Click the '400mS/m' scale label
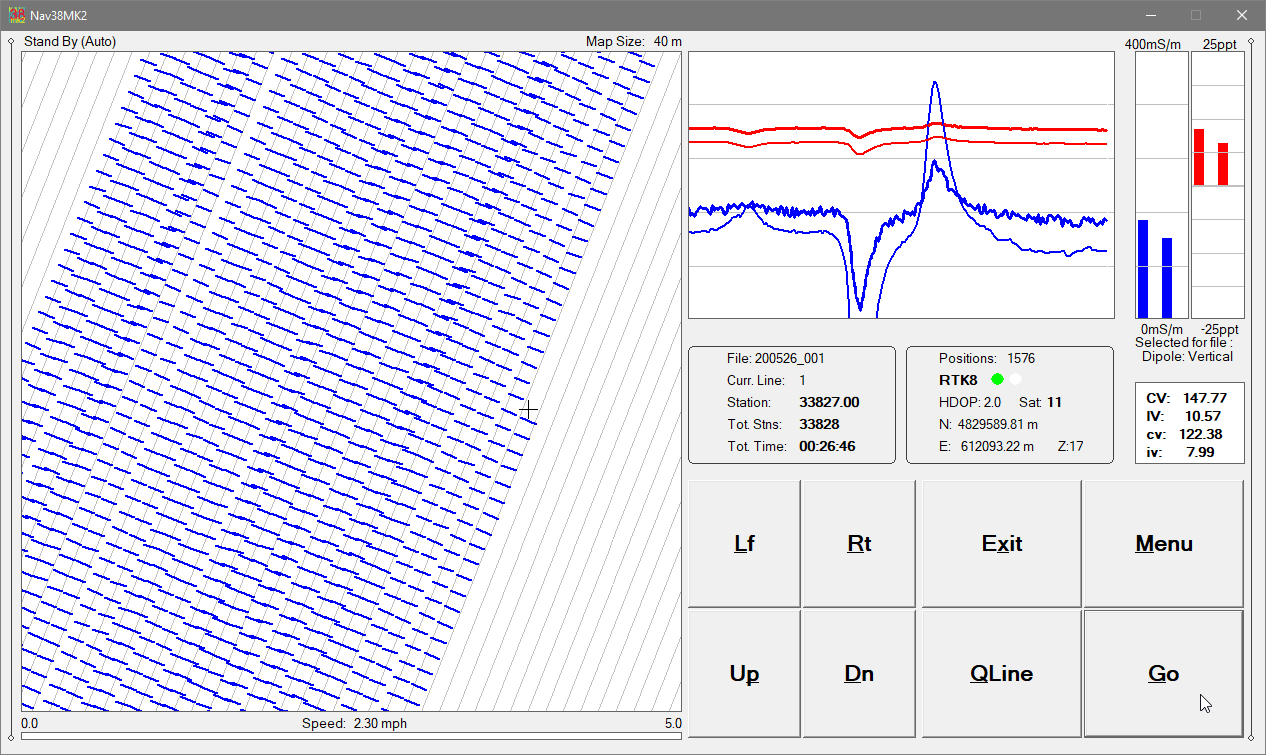Screen dimensions: 1266x755 [1153, 45]
